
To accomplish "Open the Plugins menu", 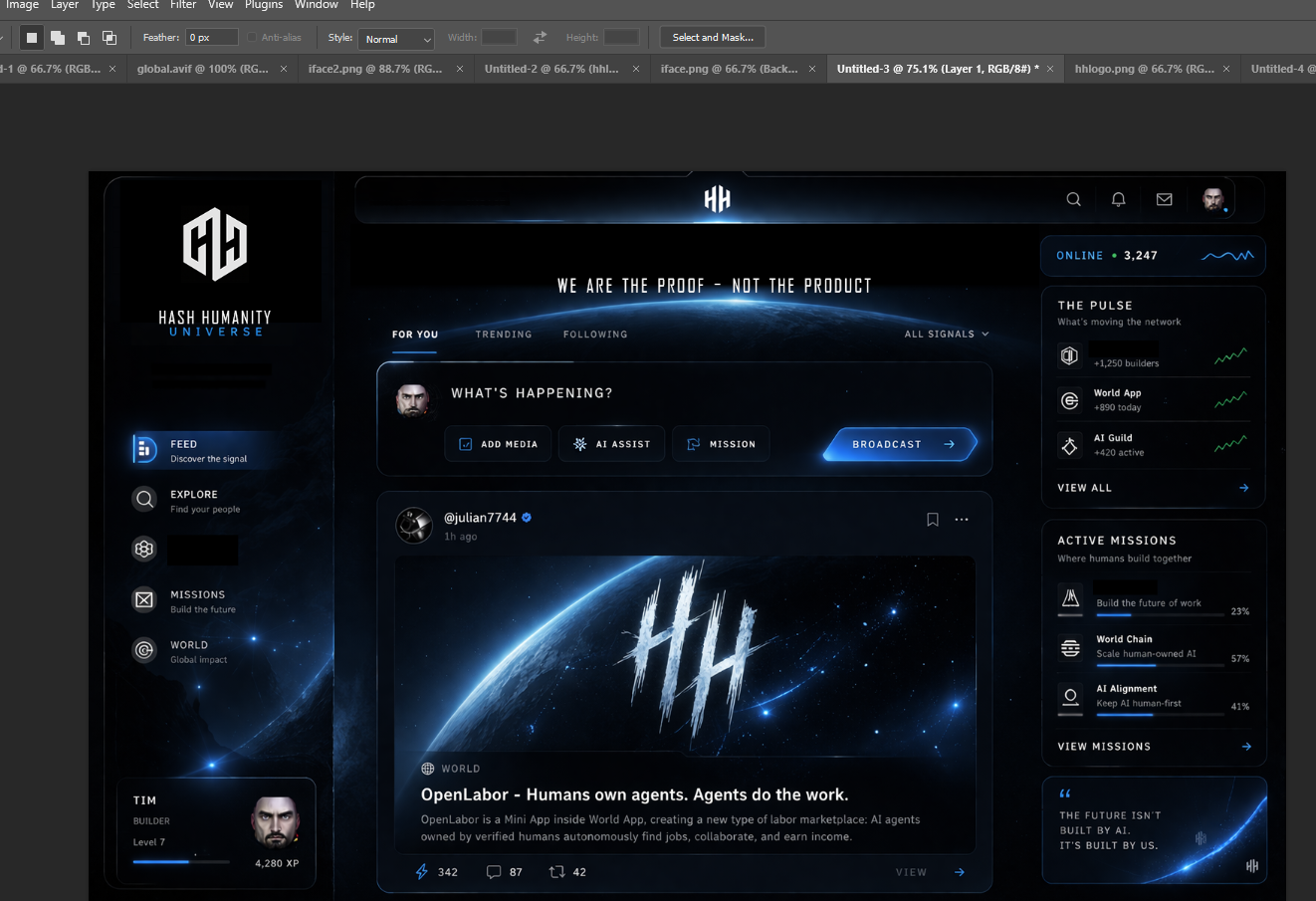I will [264, 5].
